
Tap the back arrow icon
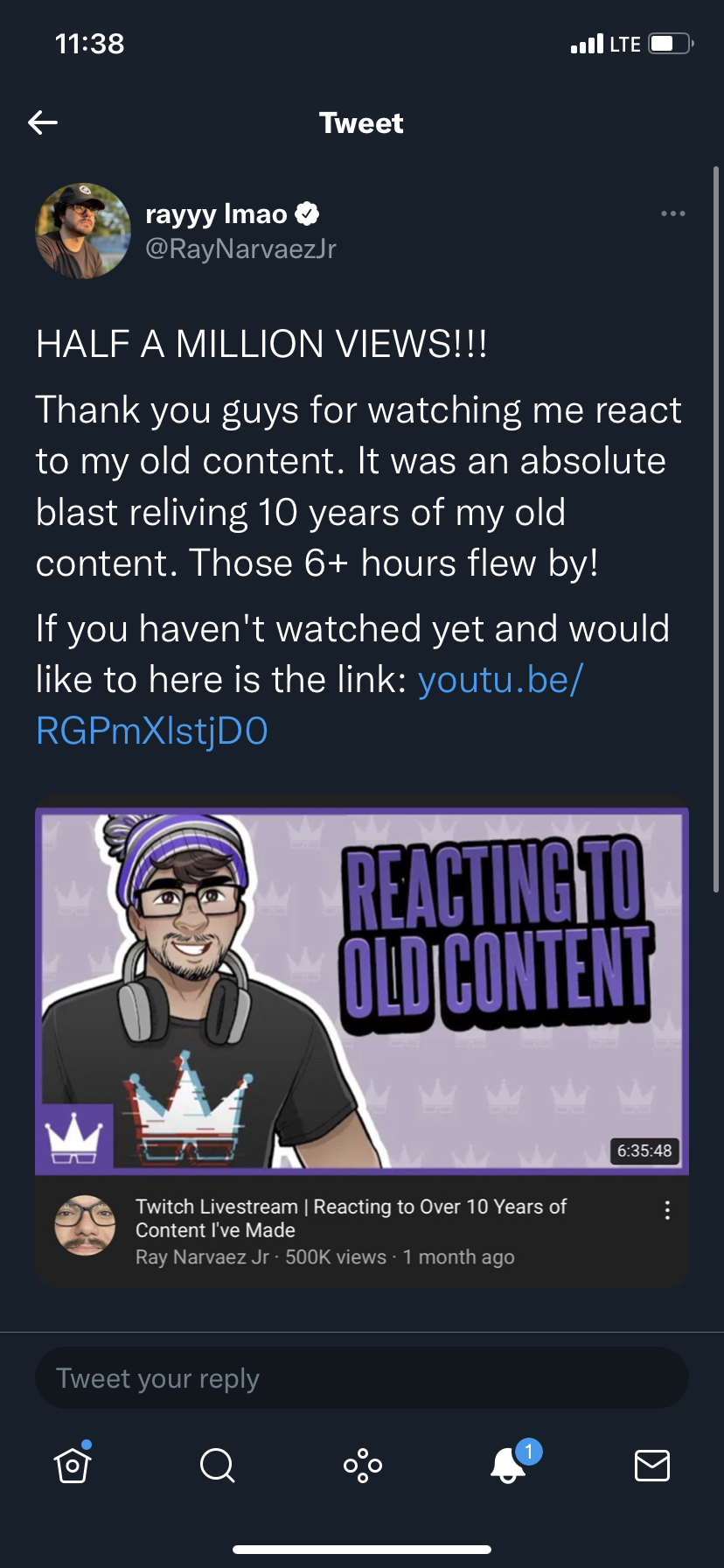[x=43, y=122]
